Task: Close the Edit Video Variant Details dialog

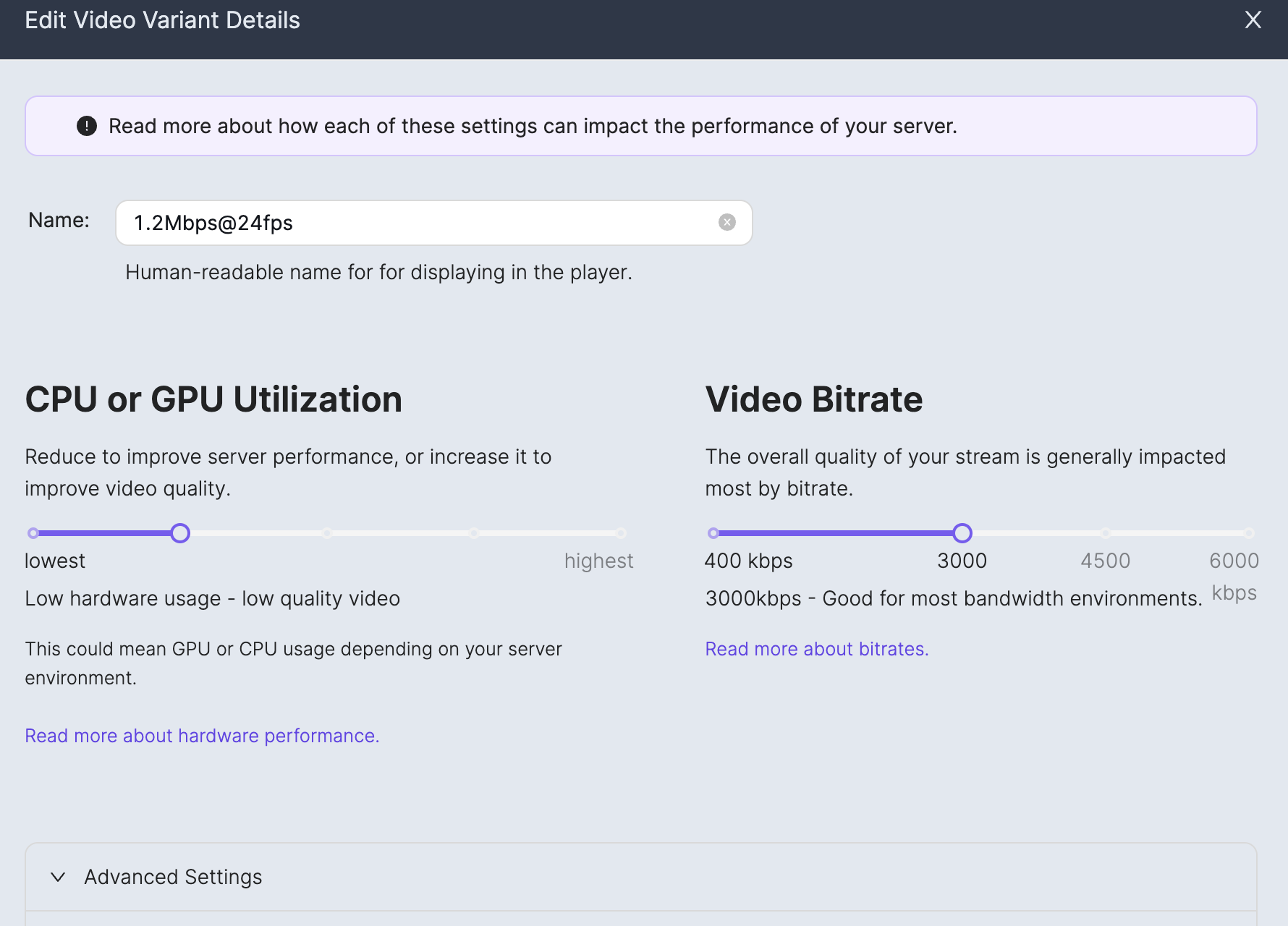Action: pyautogui.click(x=1253, y=20)
